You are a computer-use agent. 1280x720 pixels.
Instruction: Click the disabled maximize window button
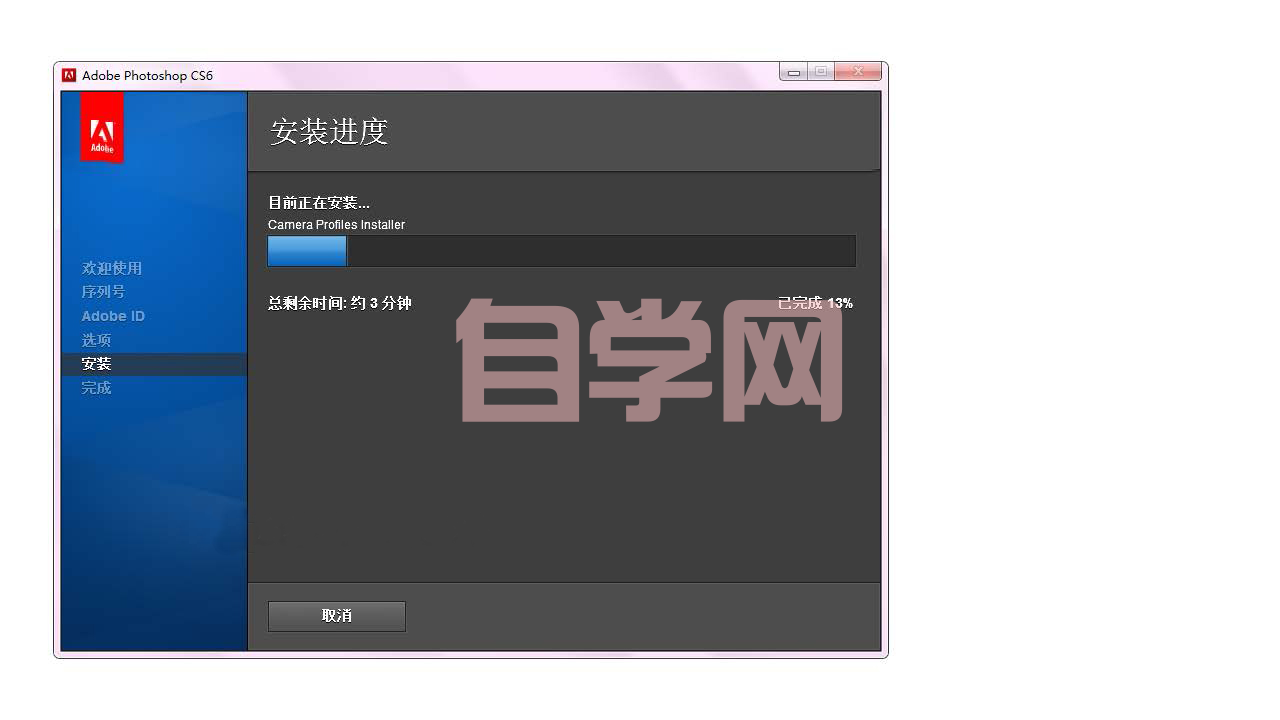click(821, 72)
